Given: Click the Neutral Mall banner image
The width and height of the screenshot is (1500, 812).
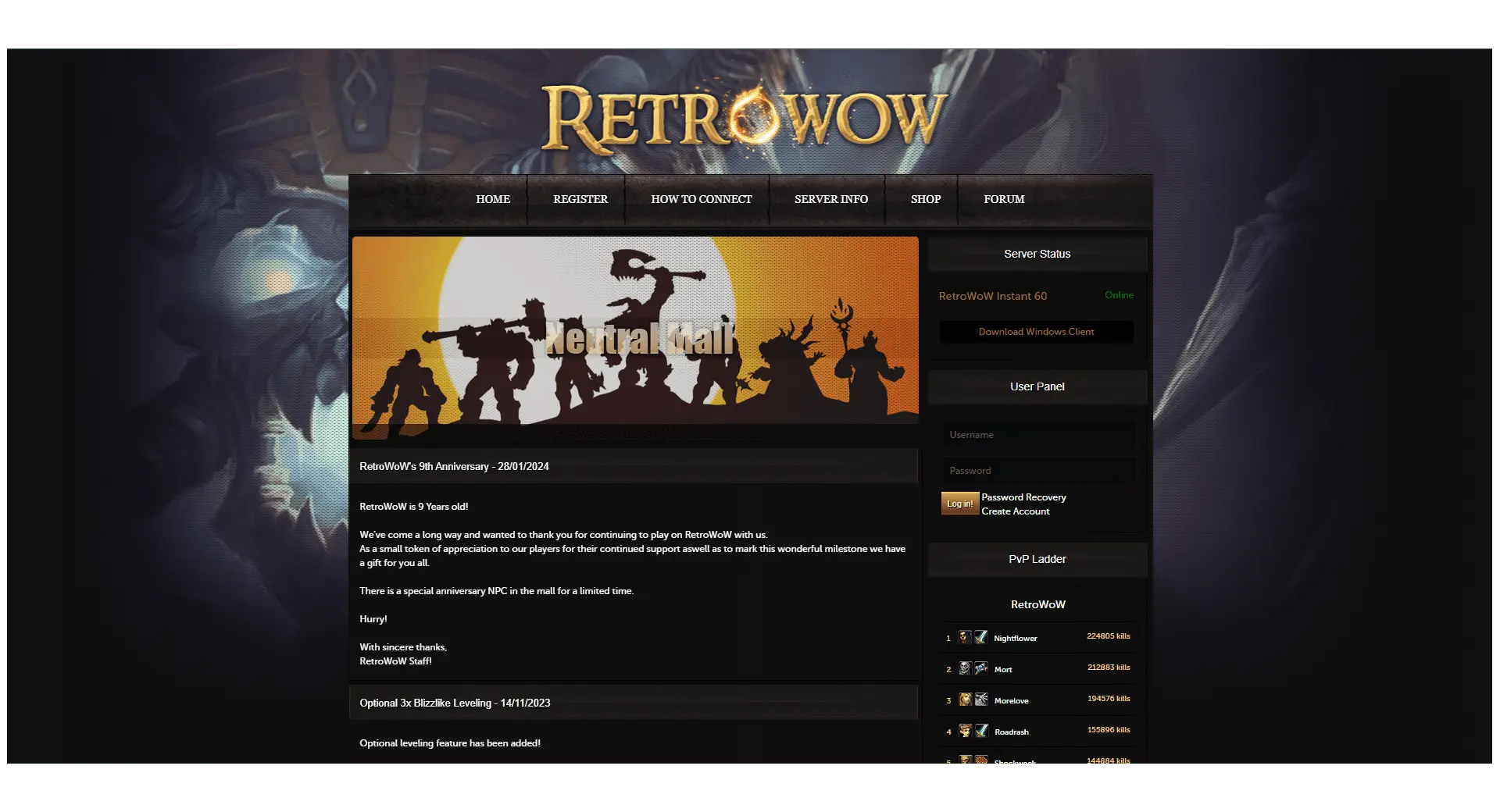Looking at the screenshot, I should click(635, 337).
